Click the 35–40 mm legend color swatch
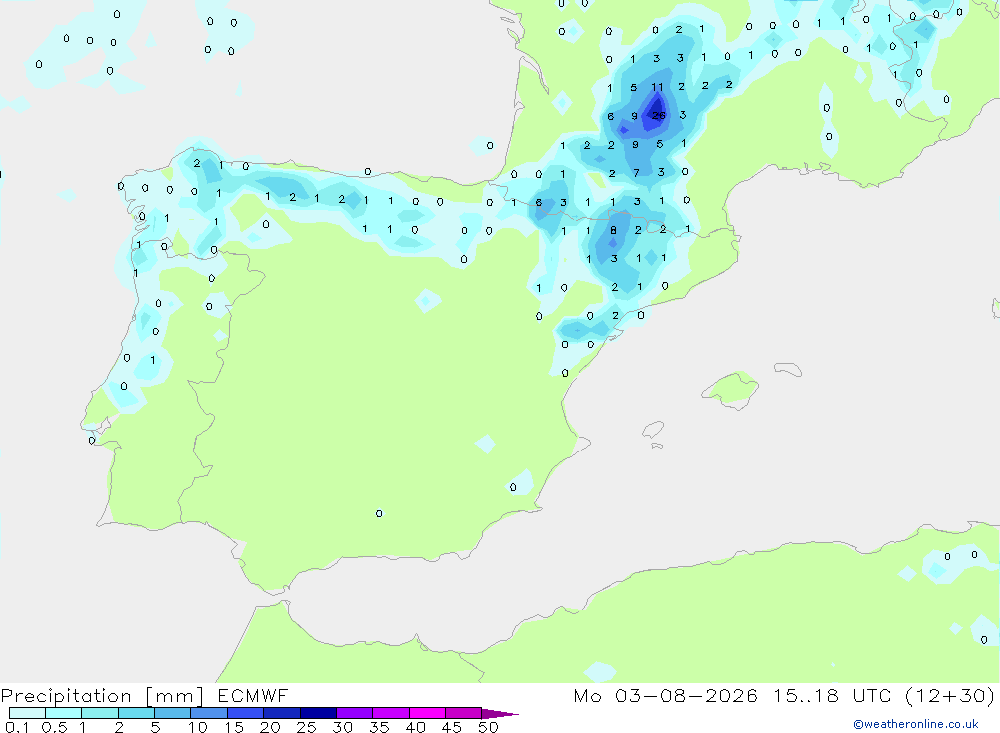Image resolution: width=1000 pixels, height=733 pixels. 391,713
